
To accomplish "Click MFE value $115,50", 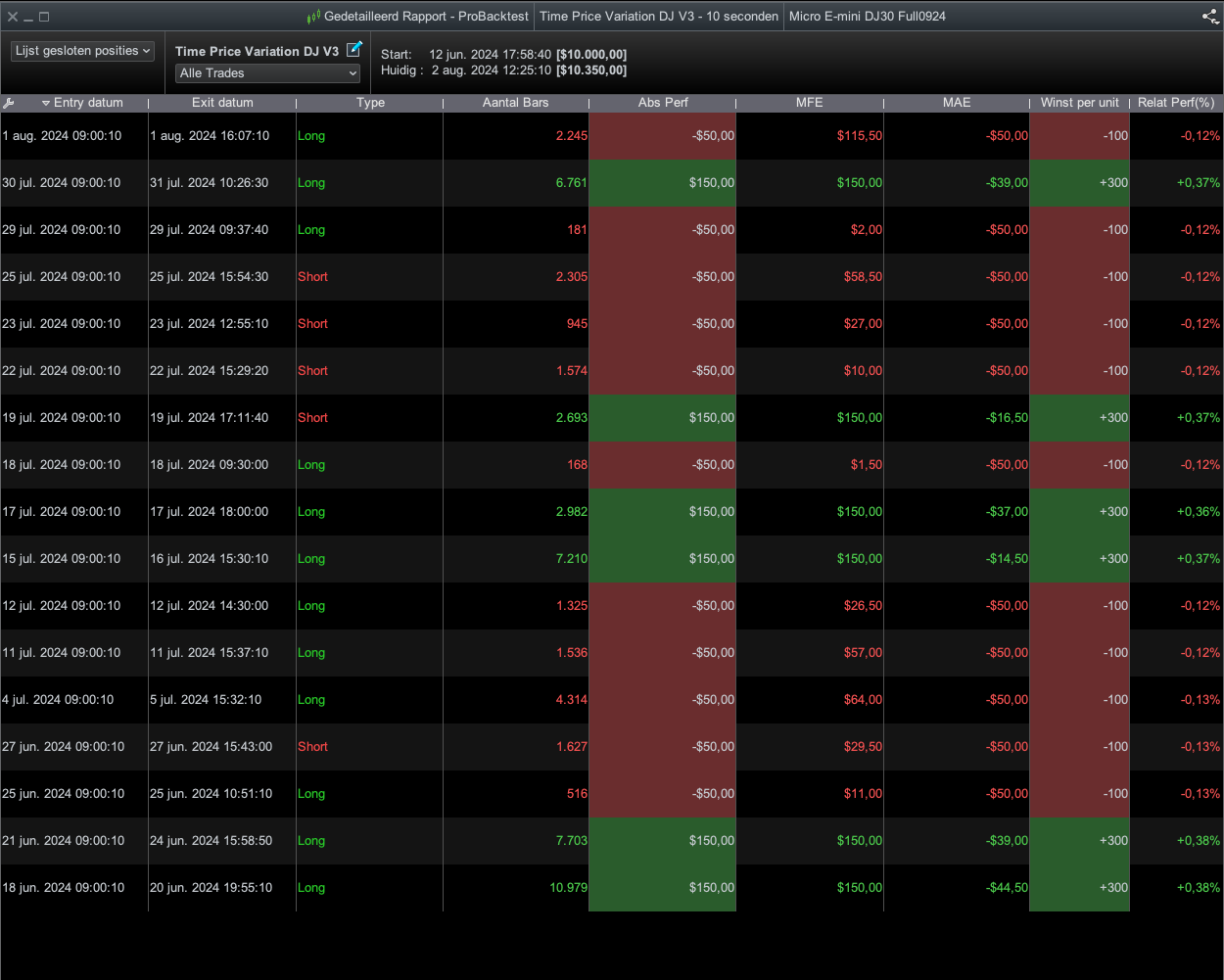I will (860, 136).
